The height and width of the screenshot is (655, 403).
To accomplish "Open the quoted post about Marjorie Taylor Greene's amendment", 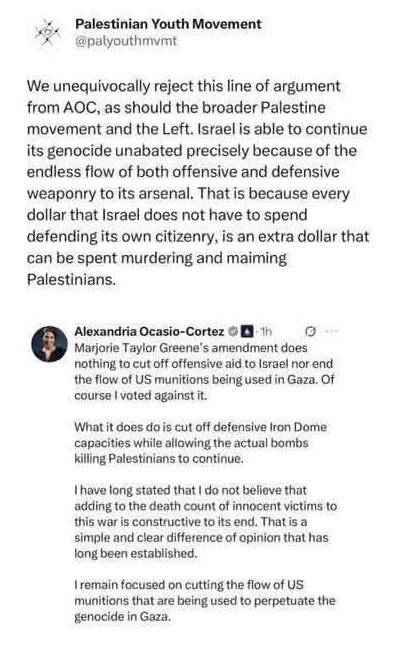I will coord(205,474).
